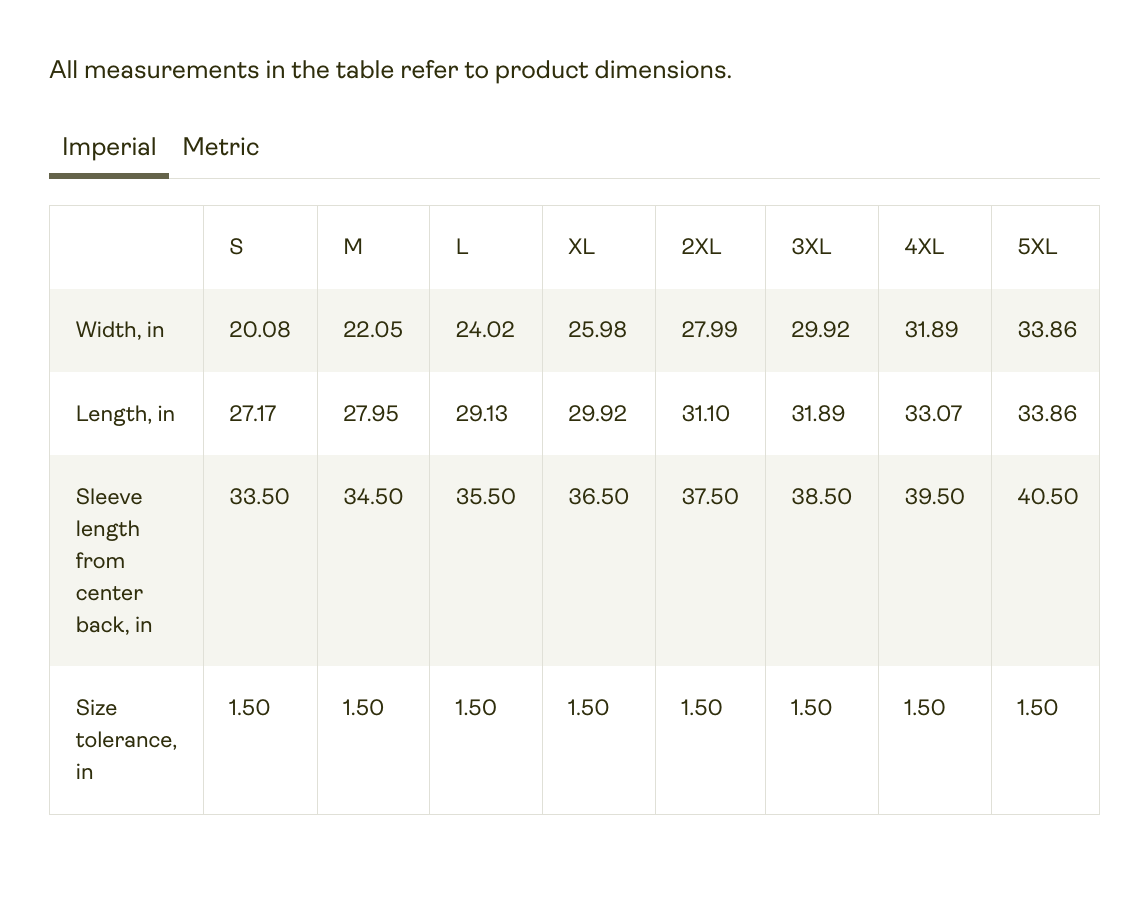Select the 2XL column header
The height and width of the screenshot is (924, 1134).
click(701, 247)
